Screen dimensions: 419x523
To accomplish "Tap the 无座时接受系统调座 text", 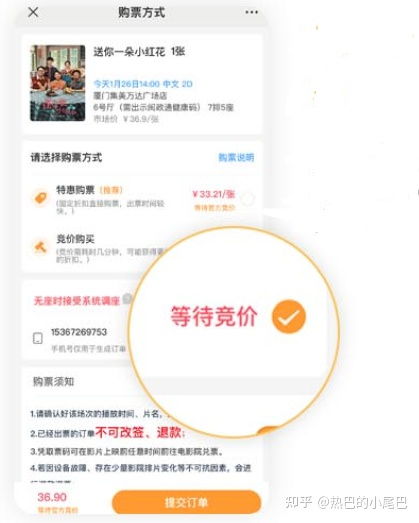I will point(76,301).
